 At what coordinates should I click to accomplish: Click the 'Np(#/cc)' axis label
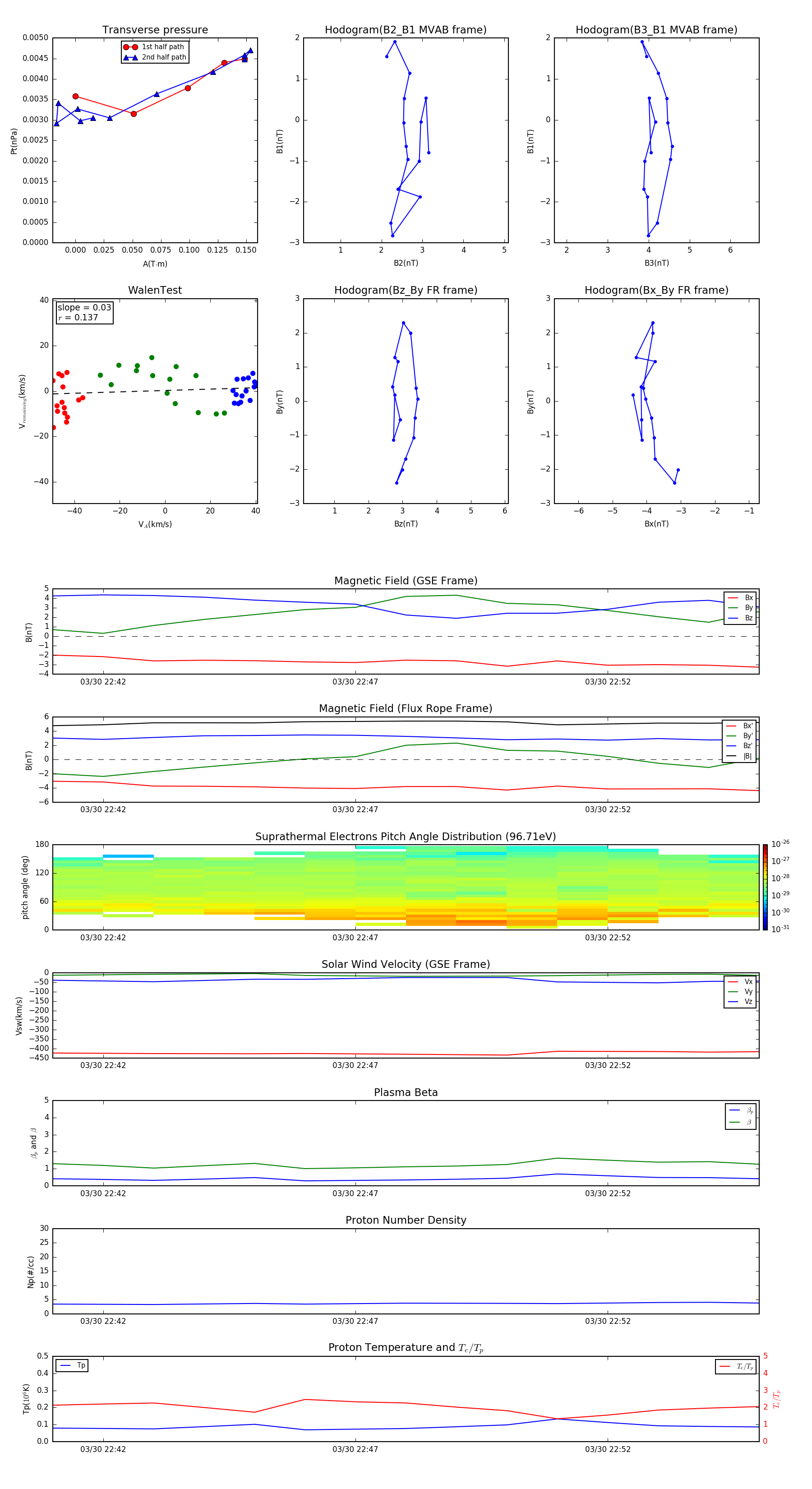point(31,1272)
